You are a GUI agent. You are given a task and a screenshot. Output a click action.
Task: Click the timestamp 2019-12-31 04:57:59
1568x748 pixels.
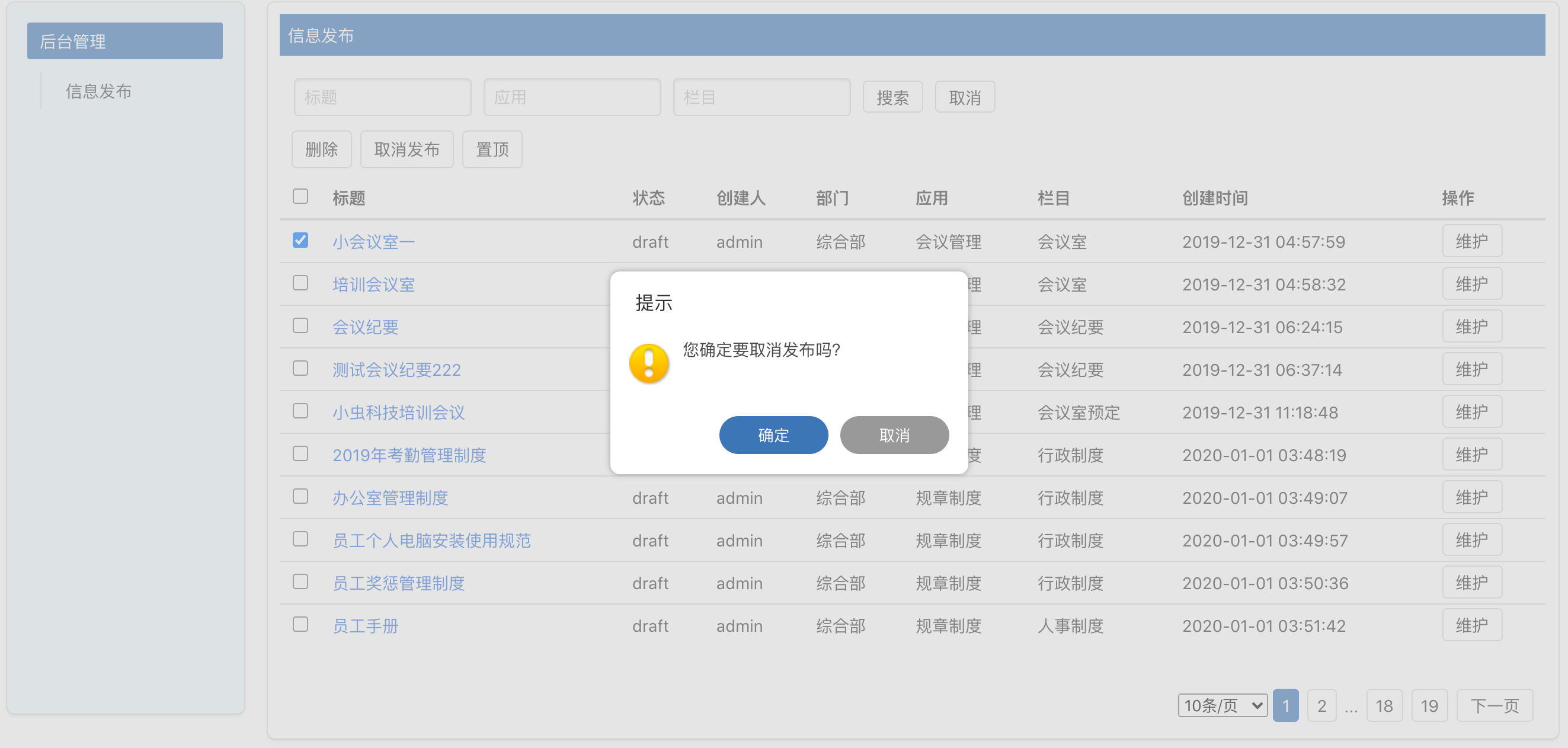1263,242
